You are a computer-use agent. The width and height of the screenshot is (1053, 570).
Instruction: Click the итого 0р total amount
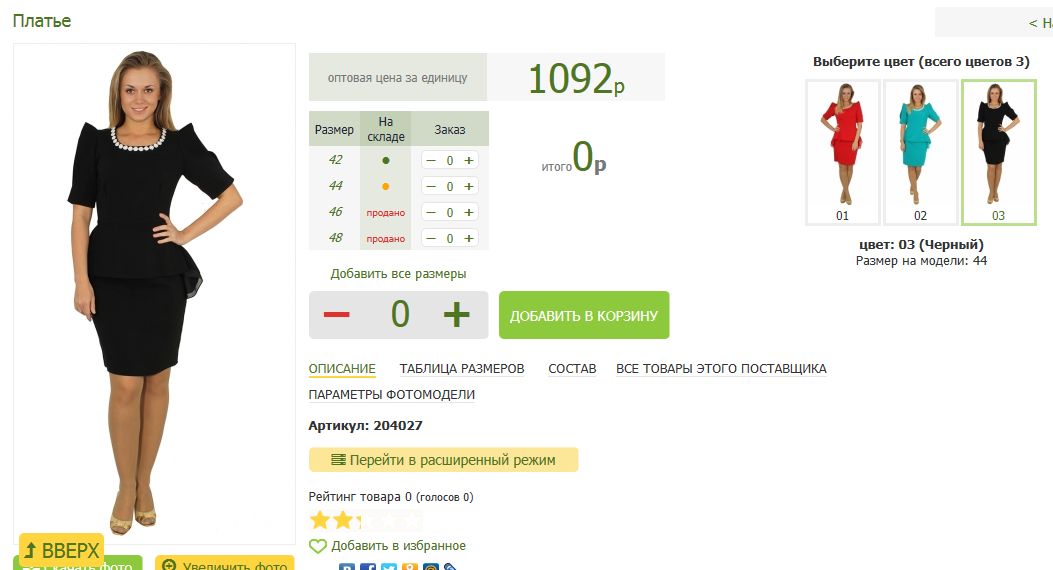coord(574,158)
